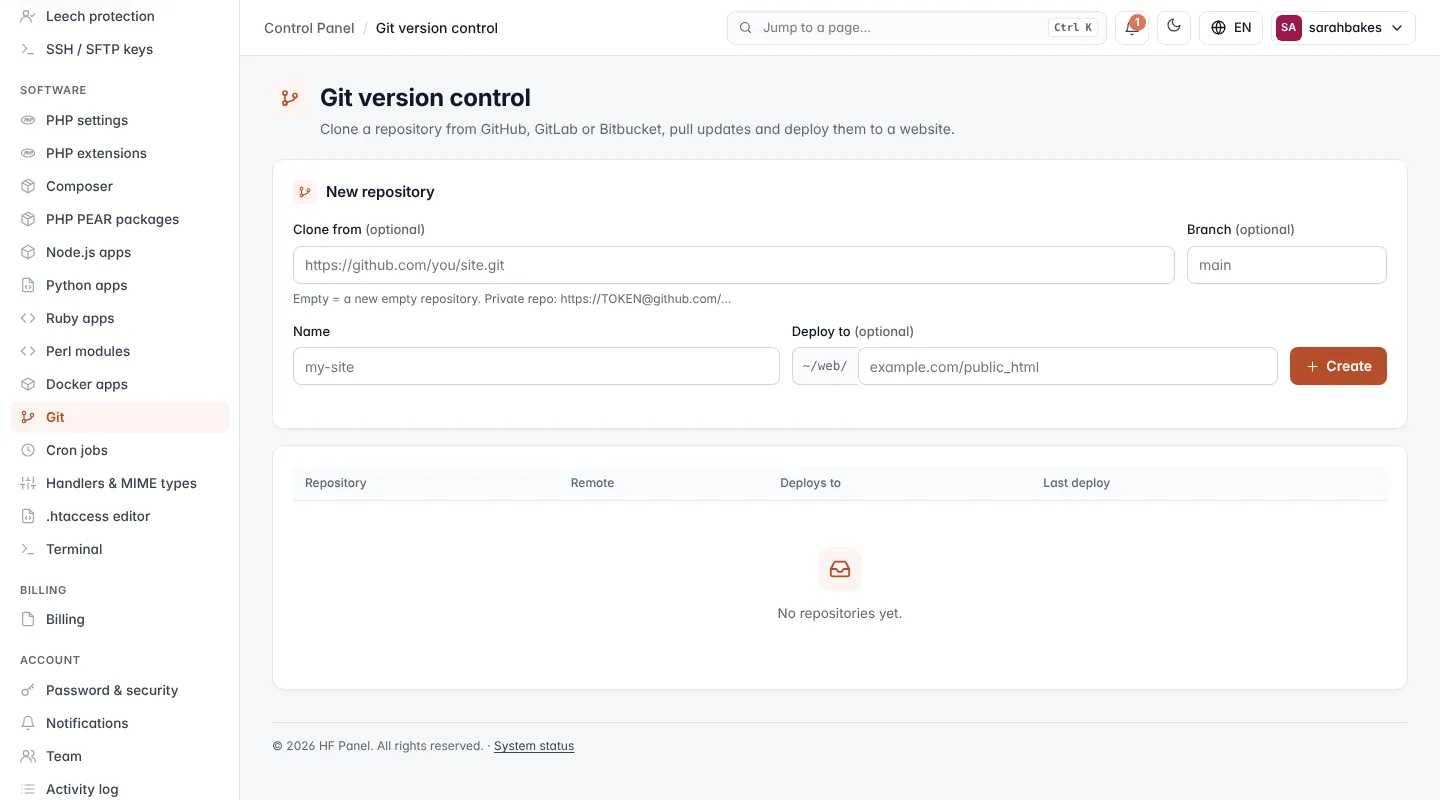Click the Docker apps box icon
Screen dimensions: 1440x800
(x=28, y=384)
